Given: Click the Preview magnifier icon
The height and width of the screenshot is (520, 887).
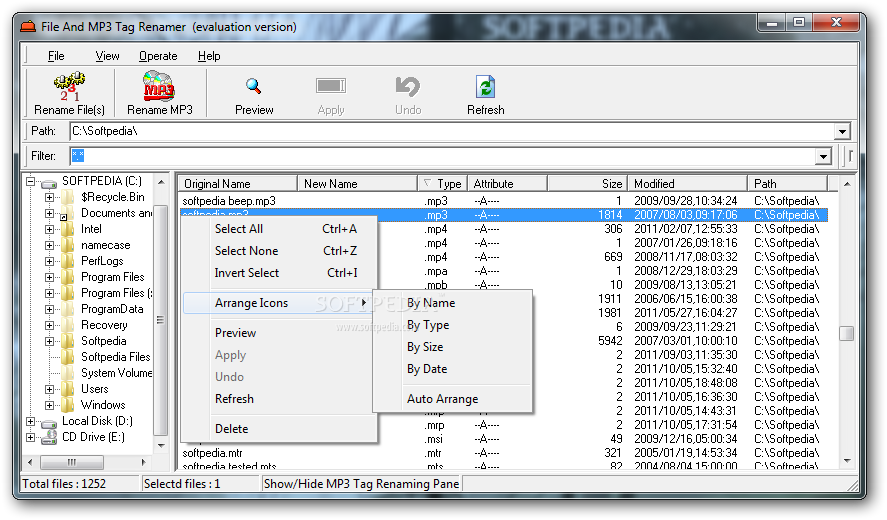Looking at the screenshot, I should click(253, 86).
